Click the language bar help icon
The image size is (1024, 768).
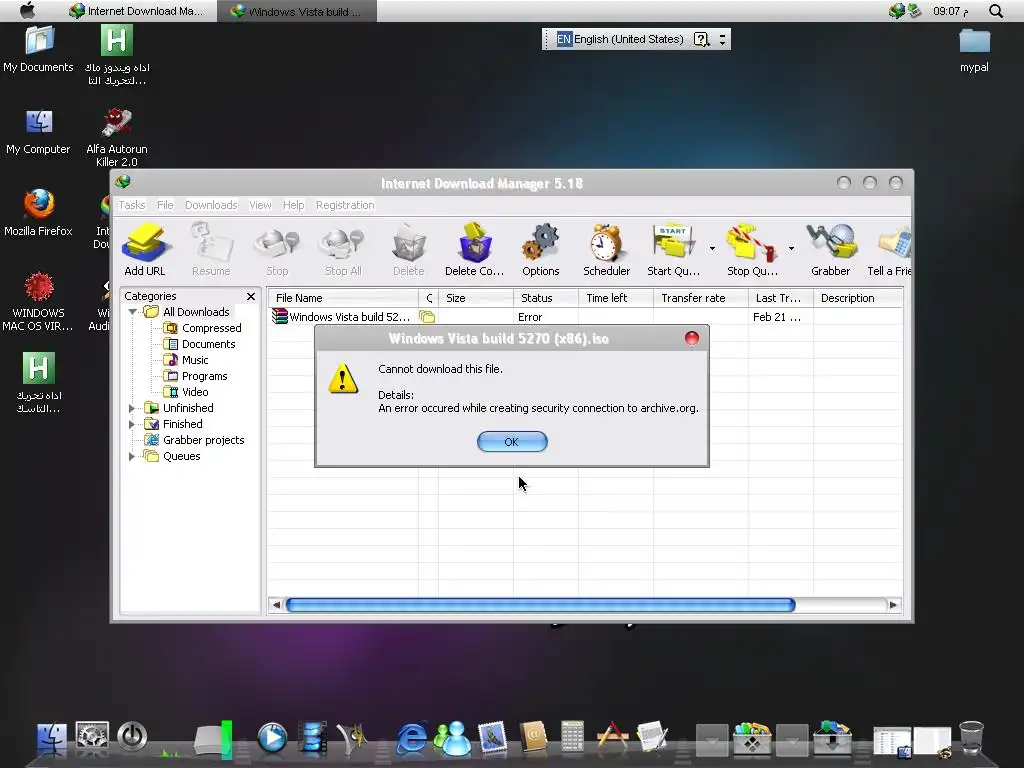(701, 39)
